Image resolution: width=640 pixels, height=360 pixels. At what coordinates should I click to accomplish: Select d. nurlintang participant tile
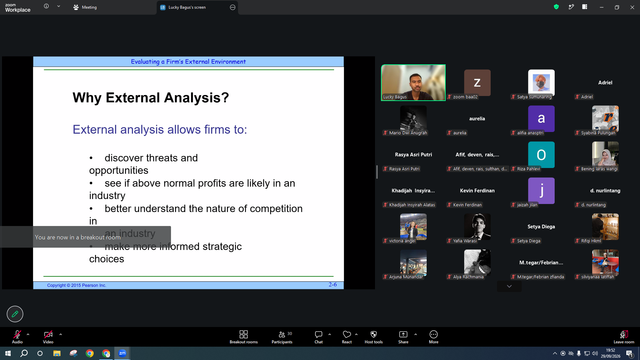point(605,192)
